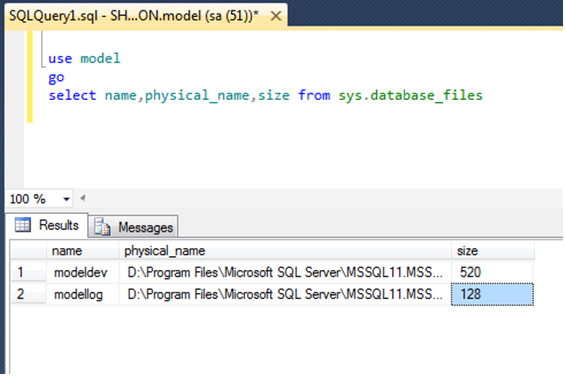Select the SQLQuery1.sql query tab
565x385 pixels.
134,16
